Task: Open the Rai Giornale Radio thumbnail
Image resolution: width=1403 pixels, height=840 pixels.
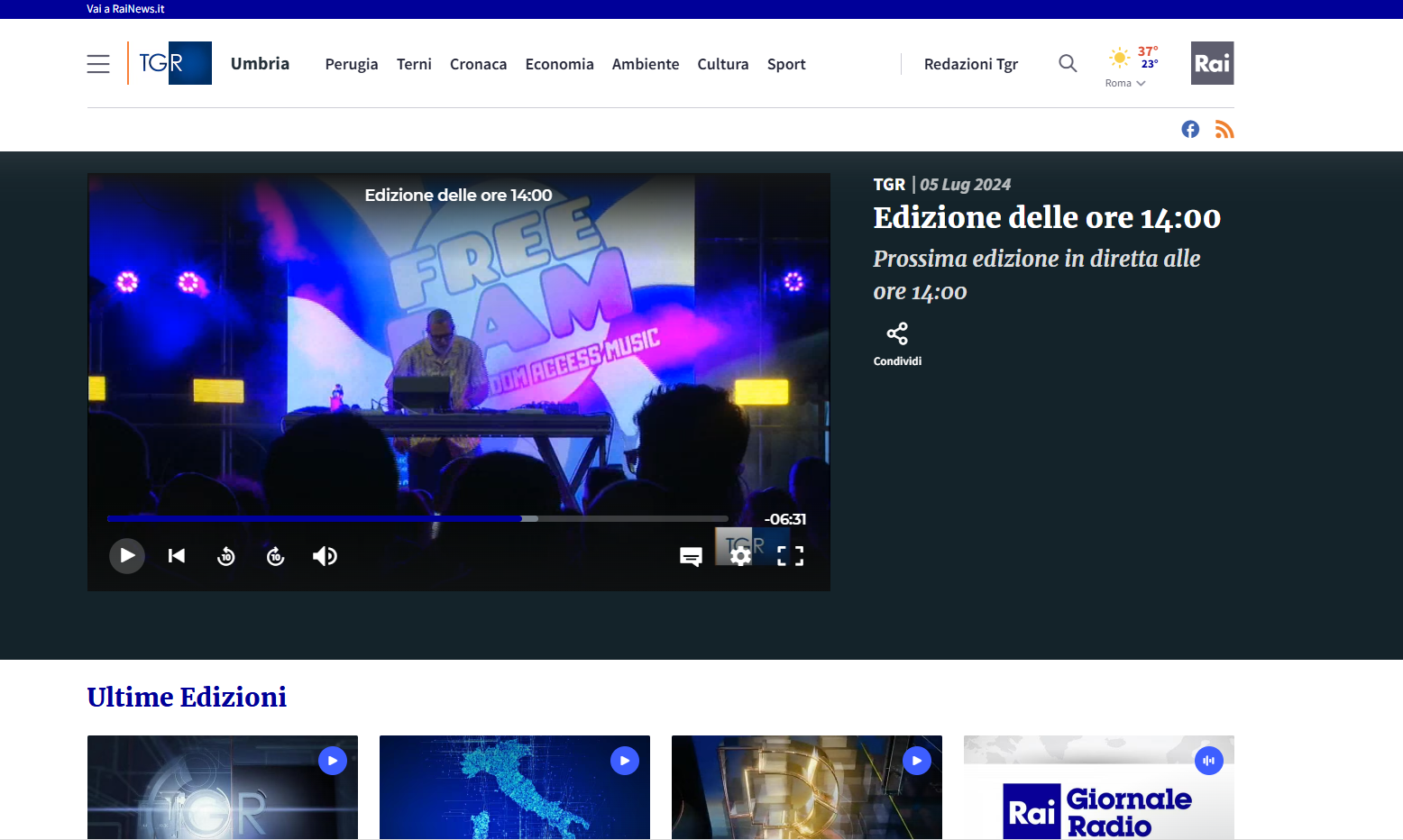Action: click(x=1098, y=788)
